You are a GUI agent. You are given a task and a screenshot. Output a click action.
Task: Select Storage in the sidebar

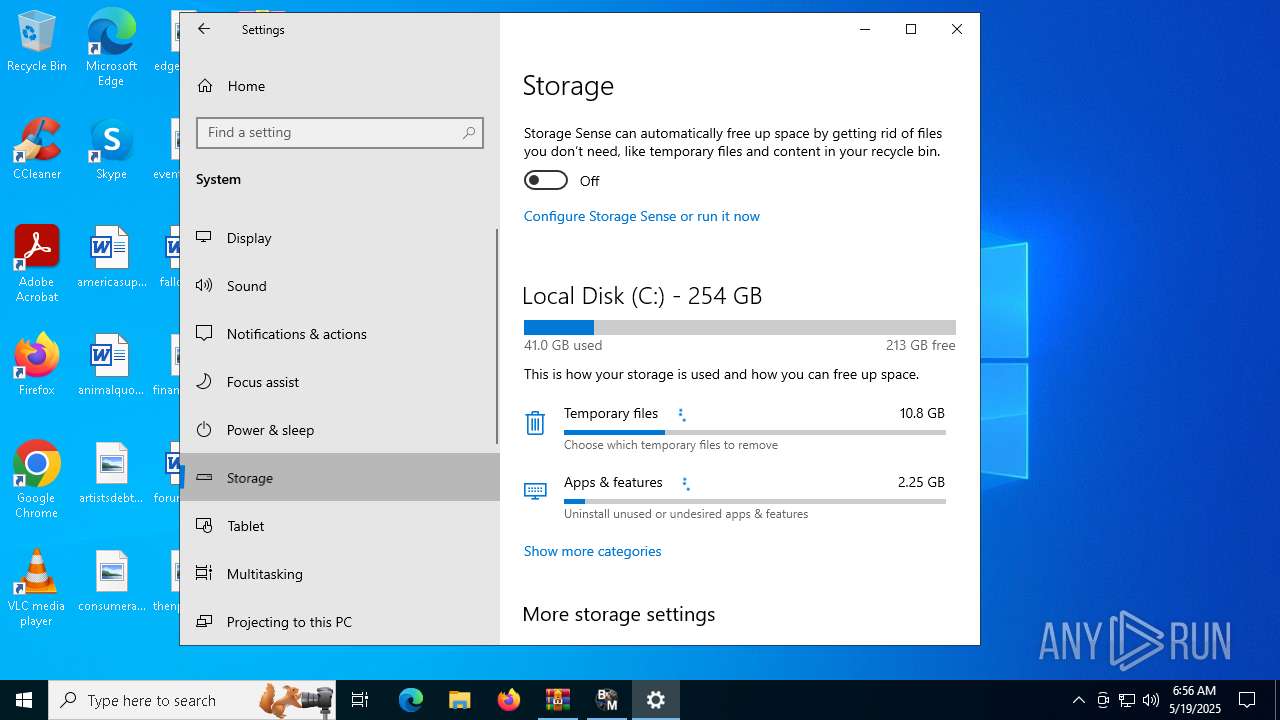pos(340,478)
